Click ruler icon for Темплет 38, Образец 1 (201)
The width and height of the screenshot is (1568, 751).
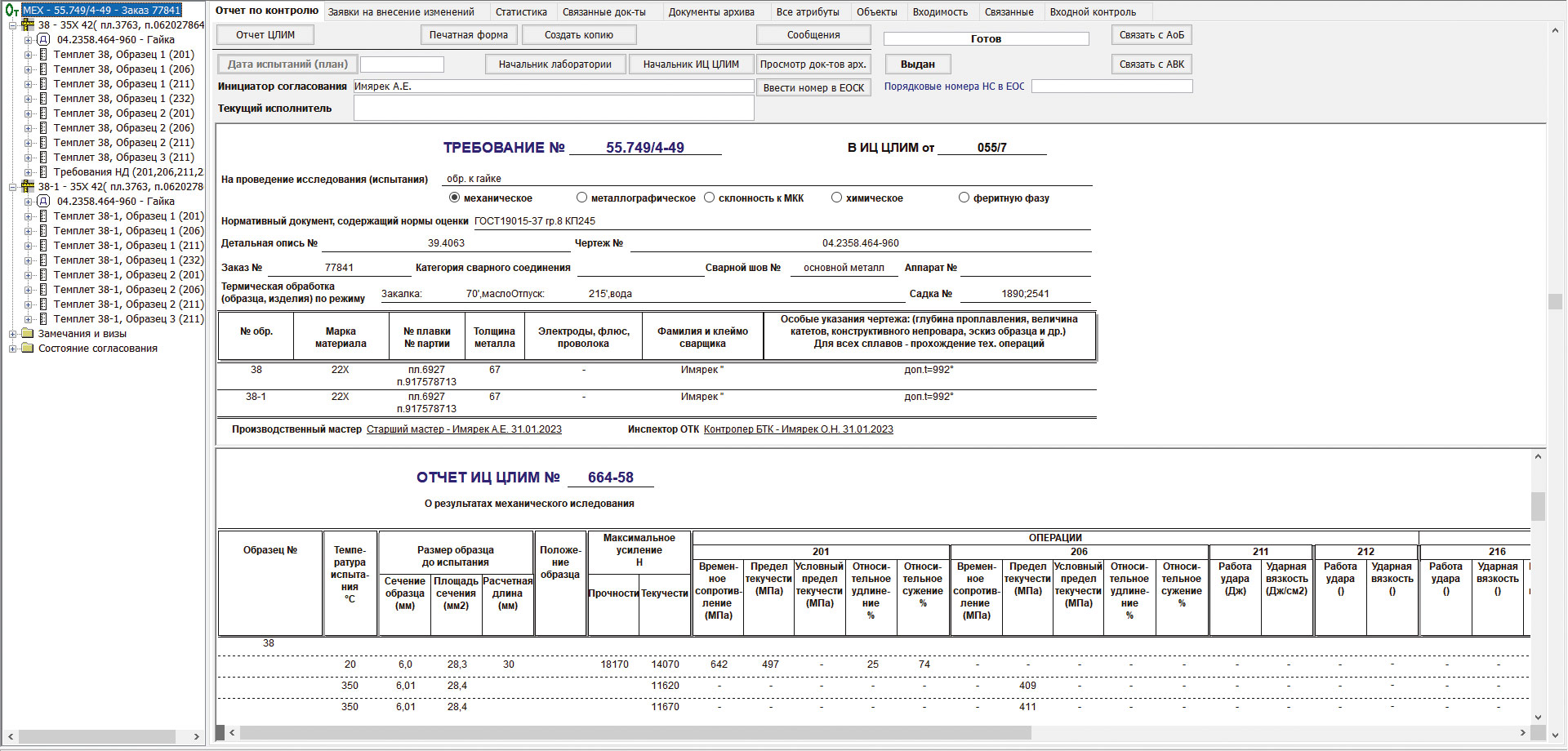coord(43,55)
